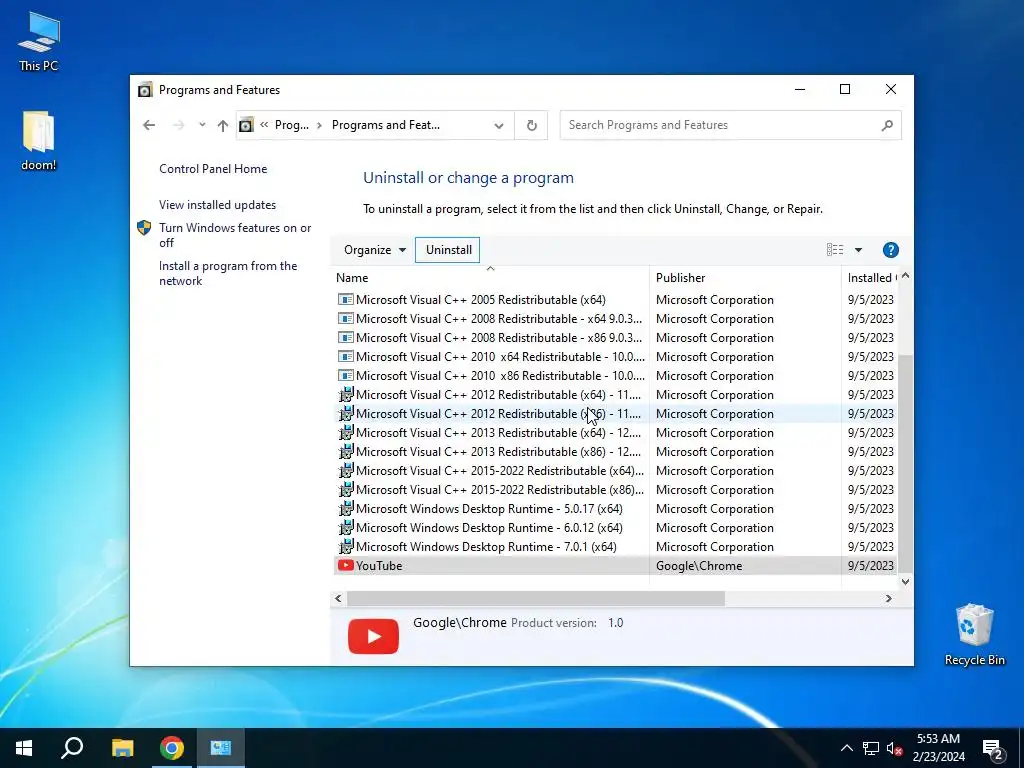Expand the address bar history dropdown

click(499, 125)
